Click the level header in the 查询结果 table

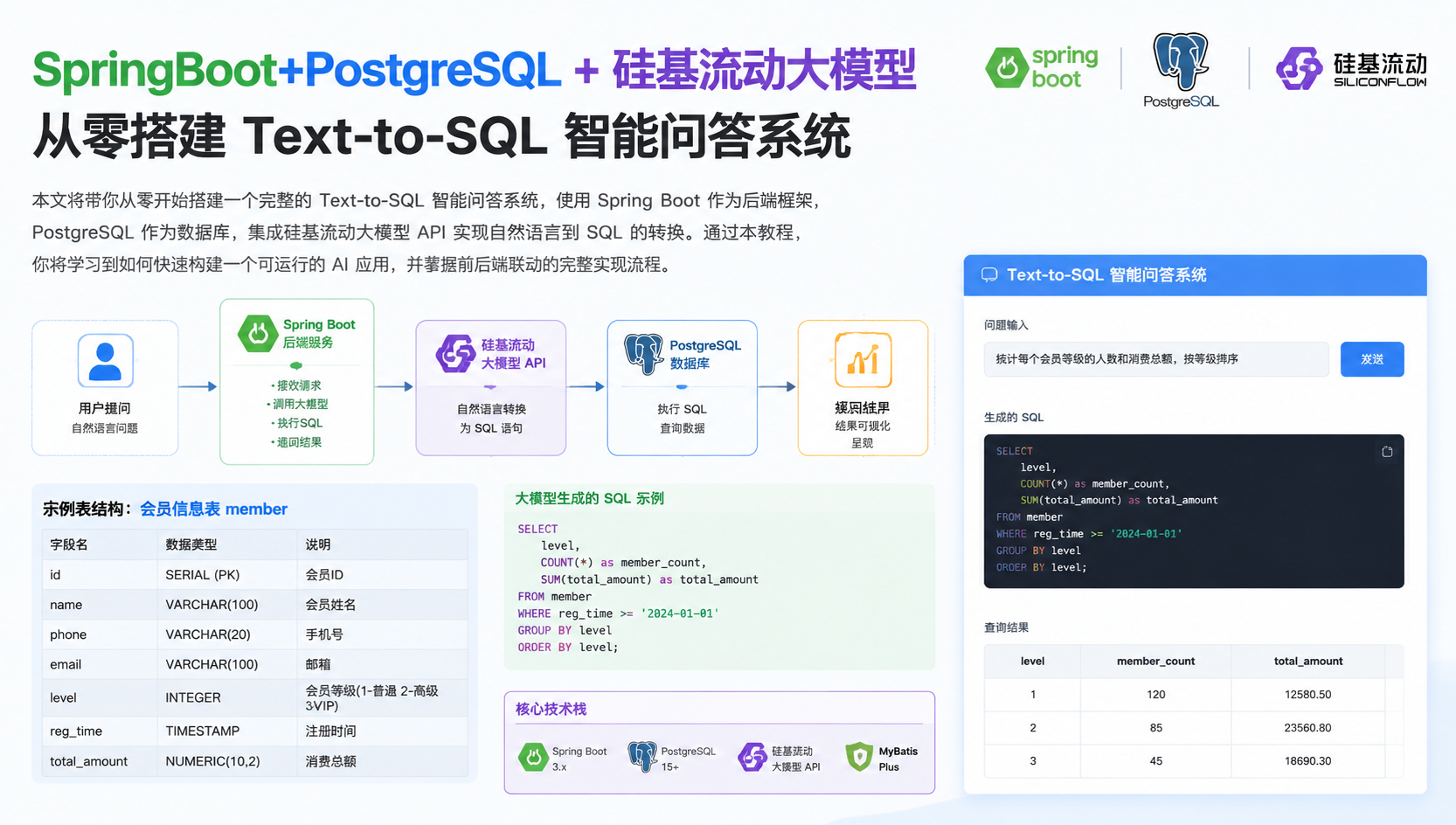click(1032, 662)
